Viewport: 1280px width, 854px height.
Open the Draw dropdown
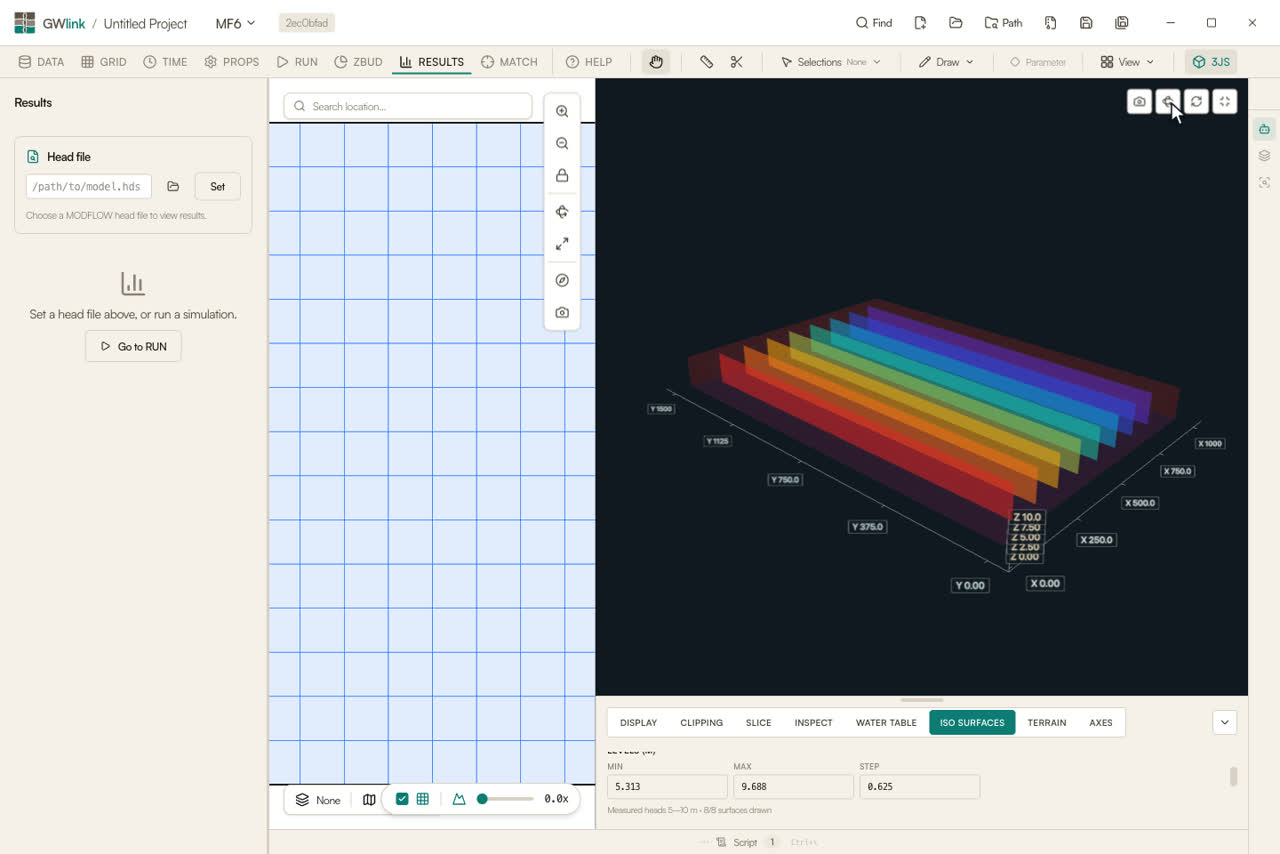click(946, 62)
